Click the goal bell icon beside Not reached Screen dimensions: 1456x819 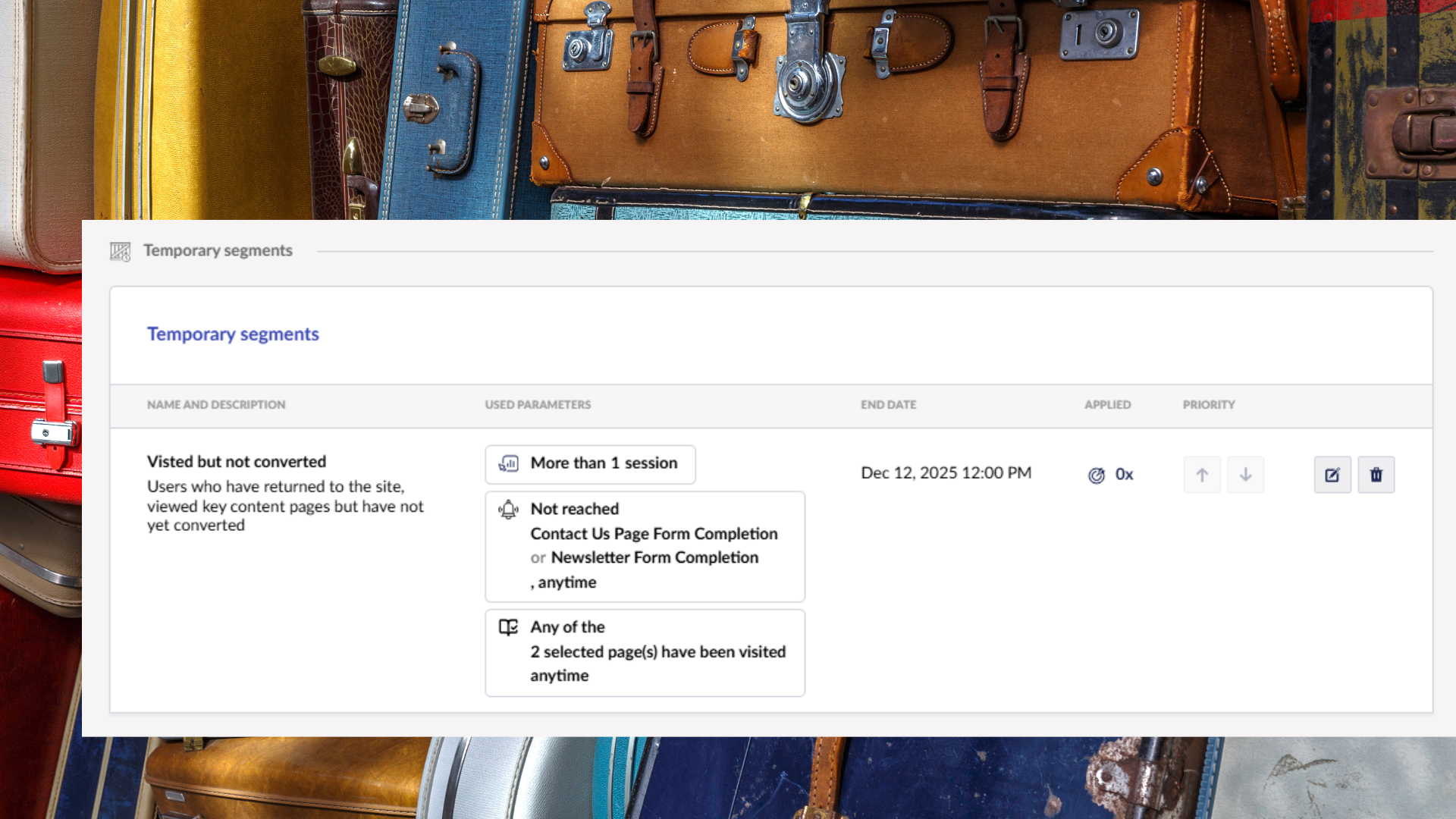click(x=508, y=510)
